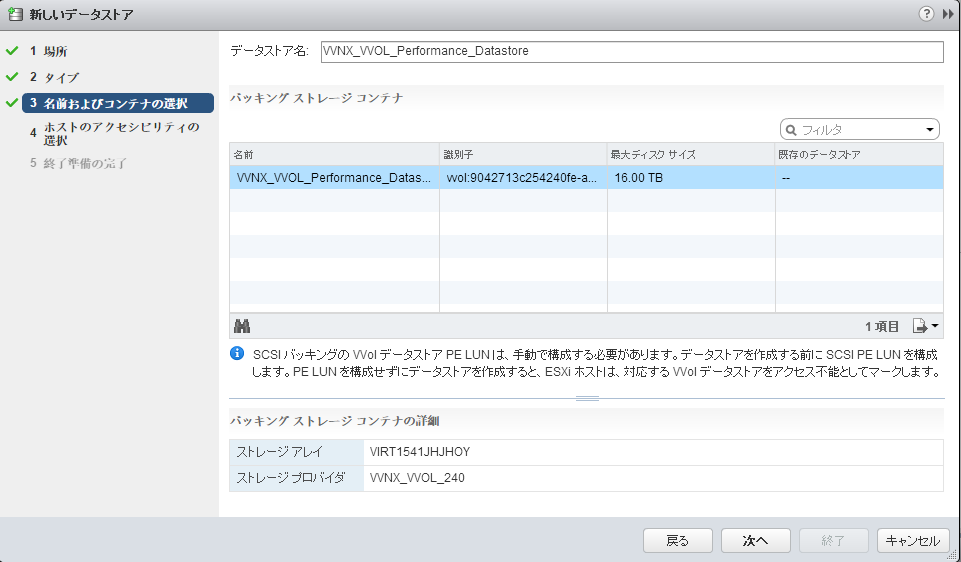Select the VVNX_VVOL_Performance_Datas... container row
This screenshot has height=562, width=961.
point(587,178)
